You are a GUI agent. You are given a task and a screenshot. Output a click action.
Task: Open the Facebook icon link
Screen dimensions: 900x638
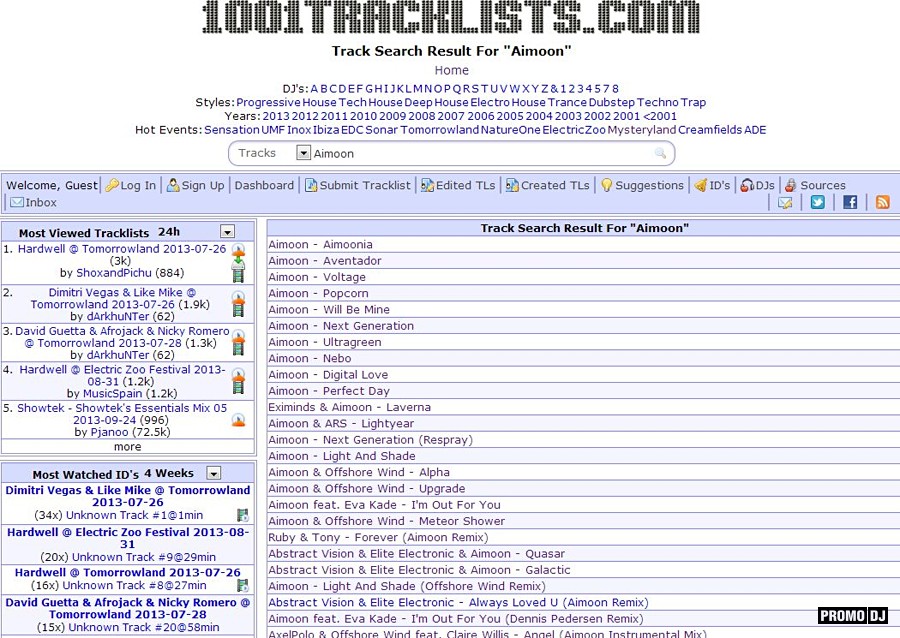[850, 202]
